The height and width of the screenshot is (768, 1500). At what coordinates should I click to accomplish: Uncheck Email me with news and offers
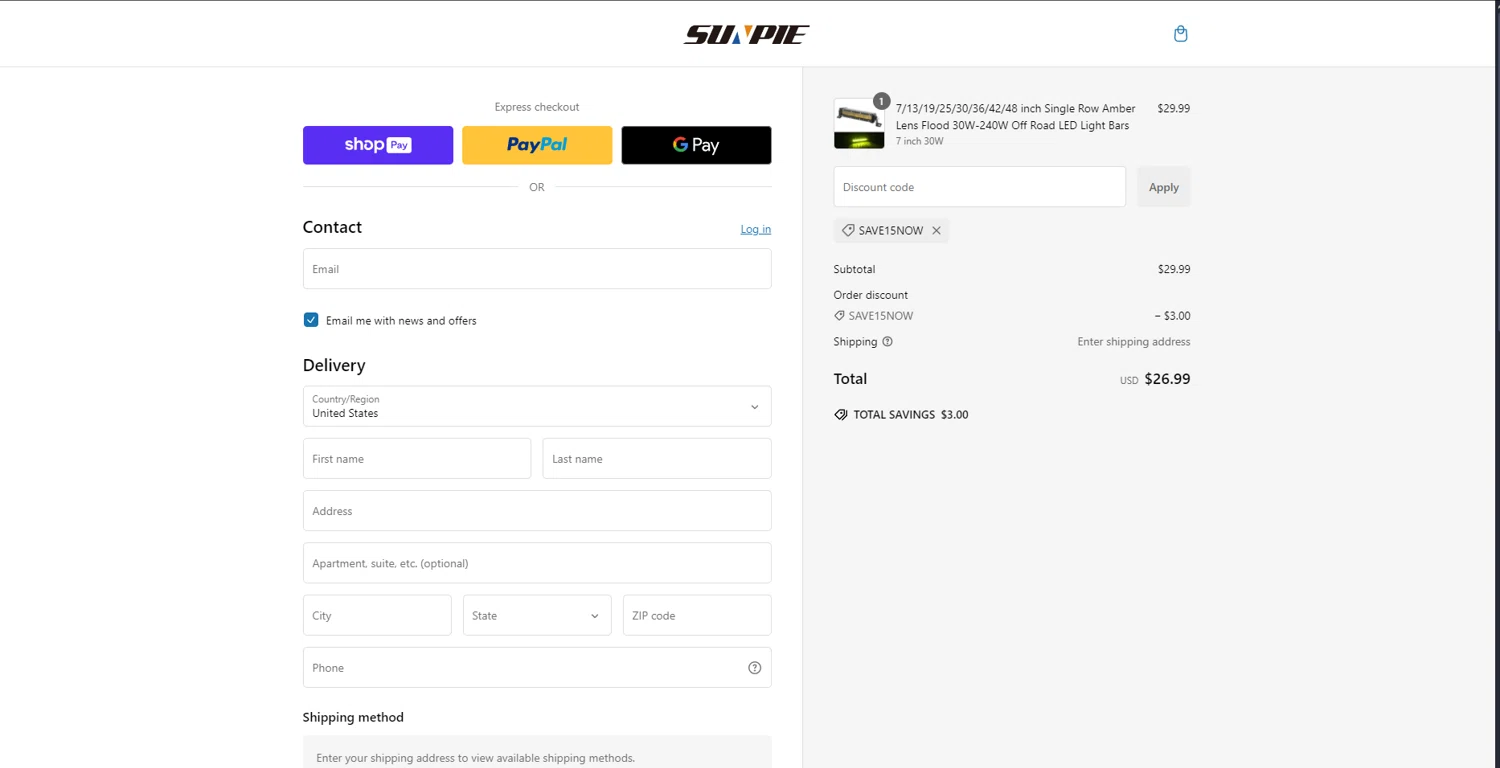[311, 320]
